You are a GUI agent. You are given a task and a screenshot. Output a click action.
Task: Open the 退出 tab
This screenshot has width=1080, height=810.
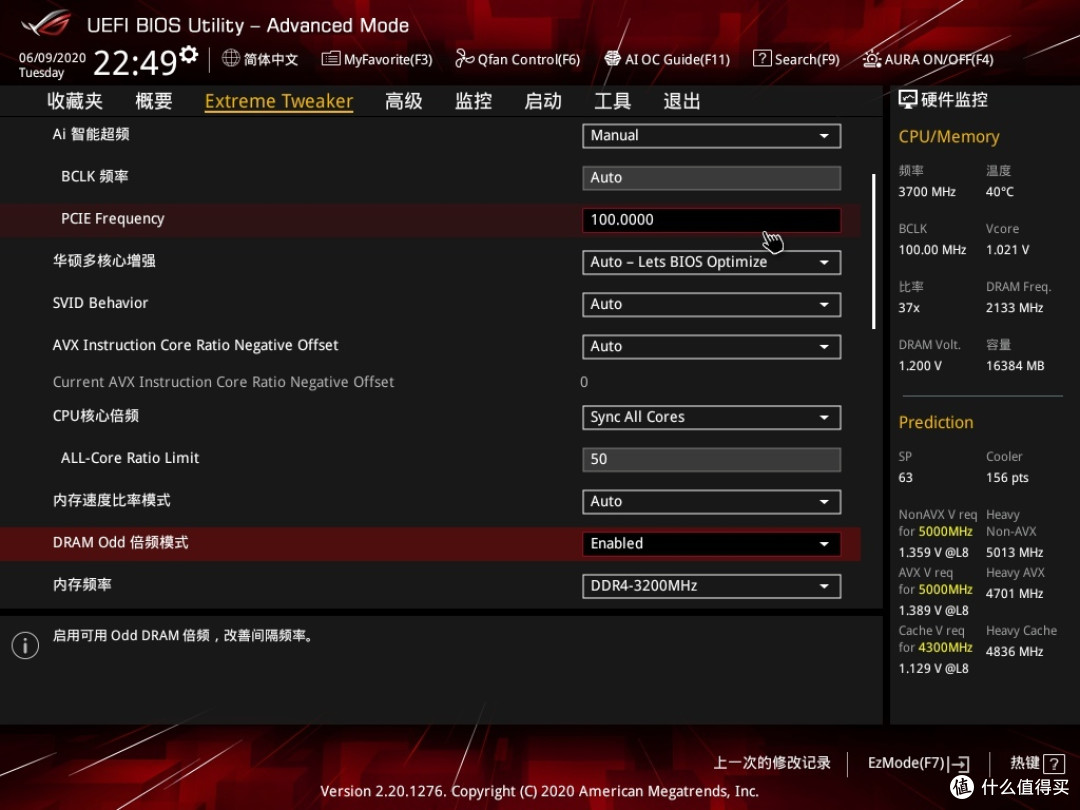click(682, 101)
